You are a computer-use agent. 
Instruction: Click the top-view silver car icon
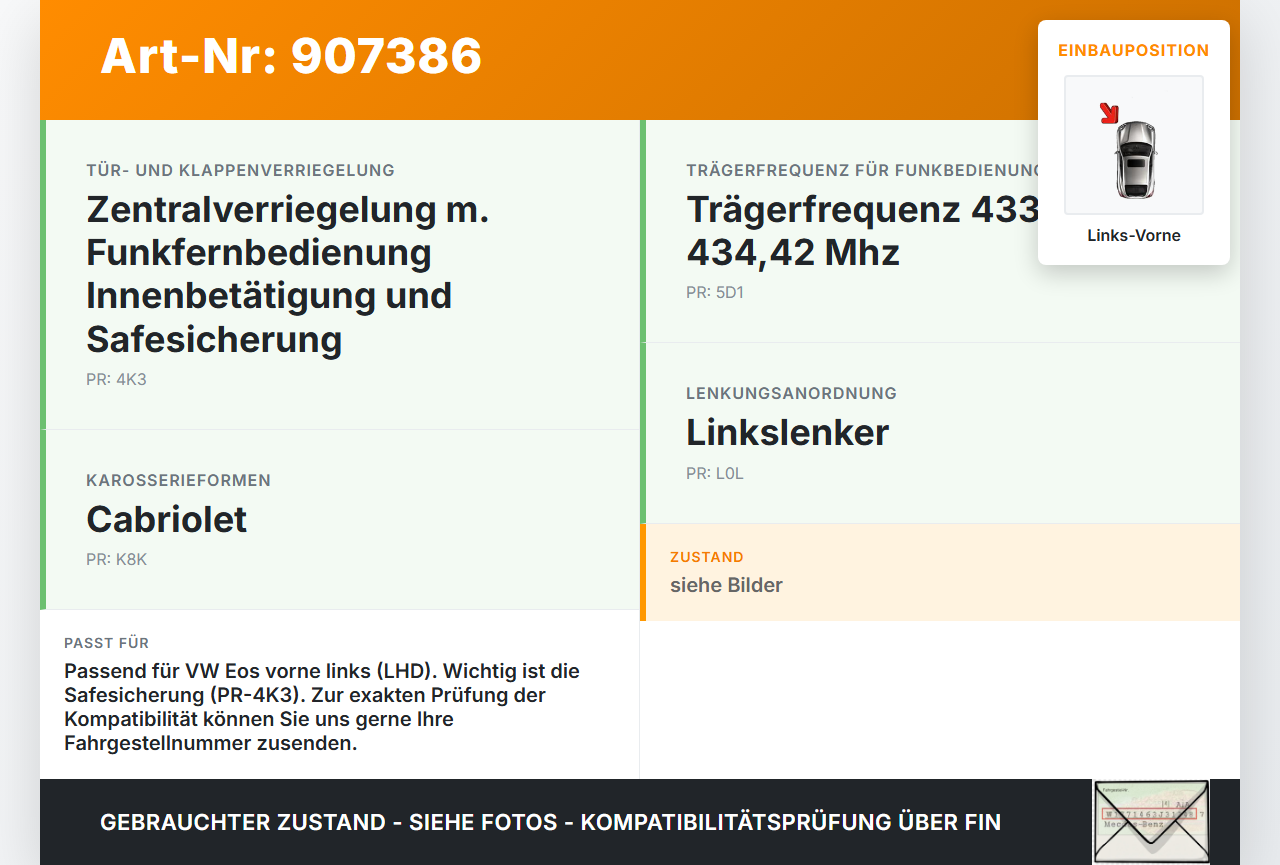tap(1135, 159)
